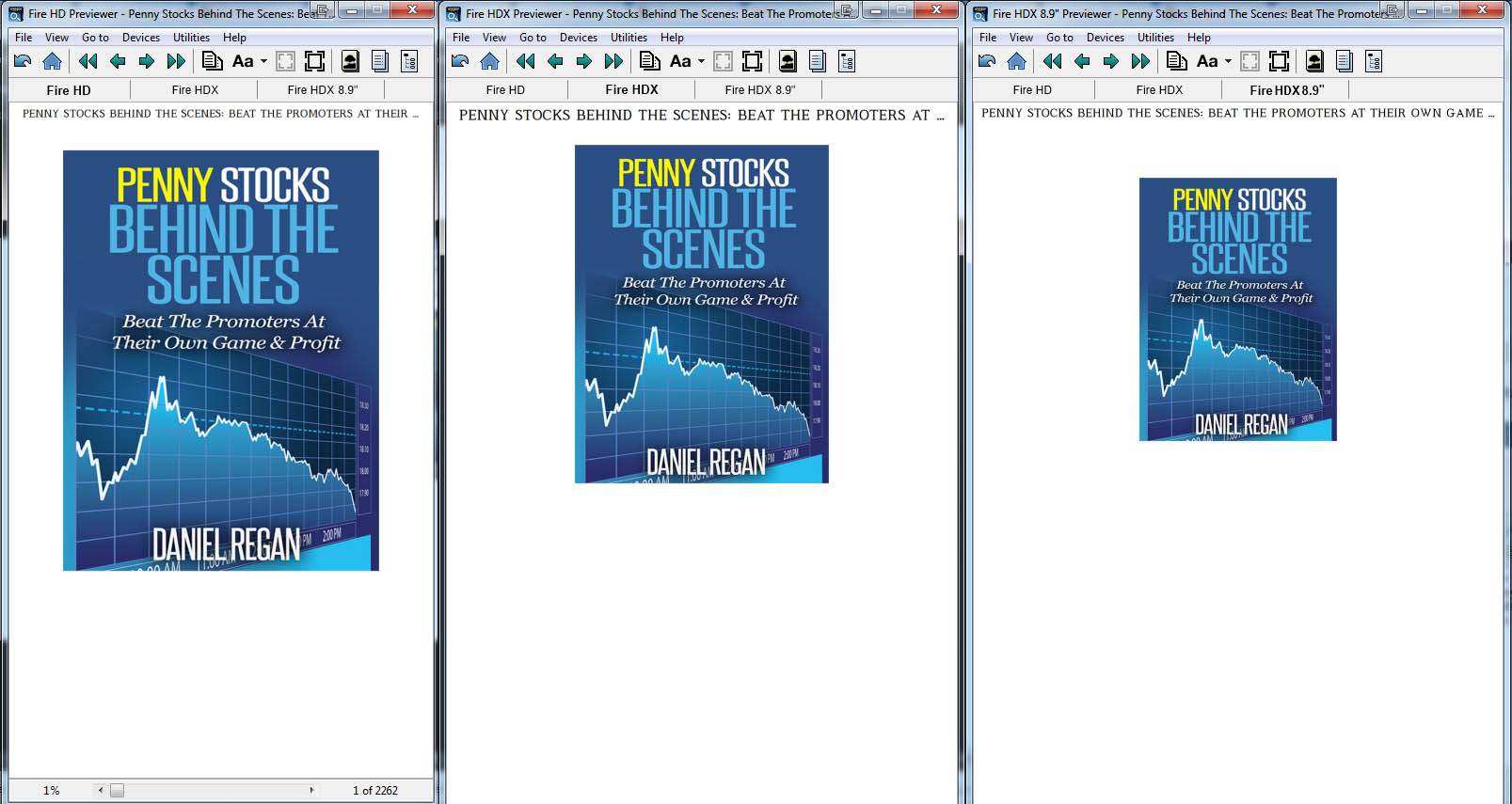Click '1 of 2262' location indicator
Image resolution: width=1512 pixels, height=804 pixels.
click(x=375, y=791)
